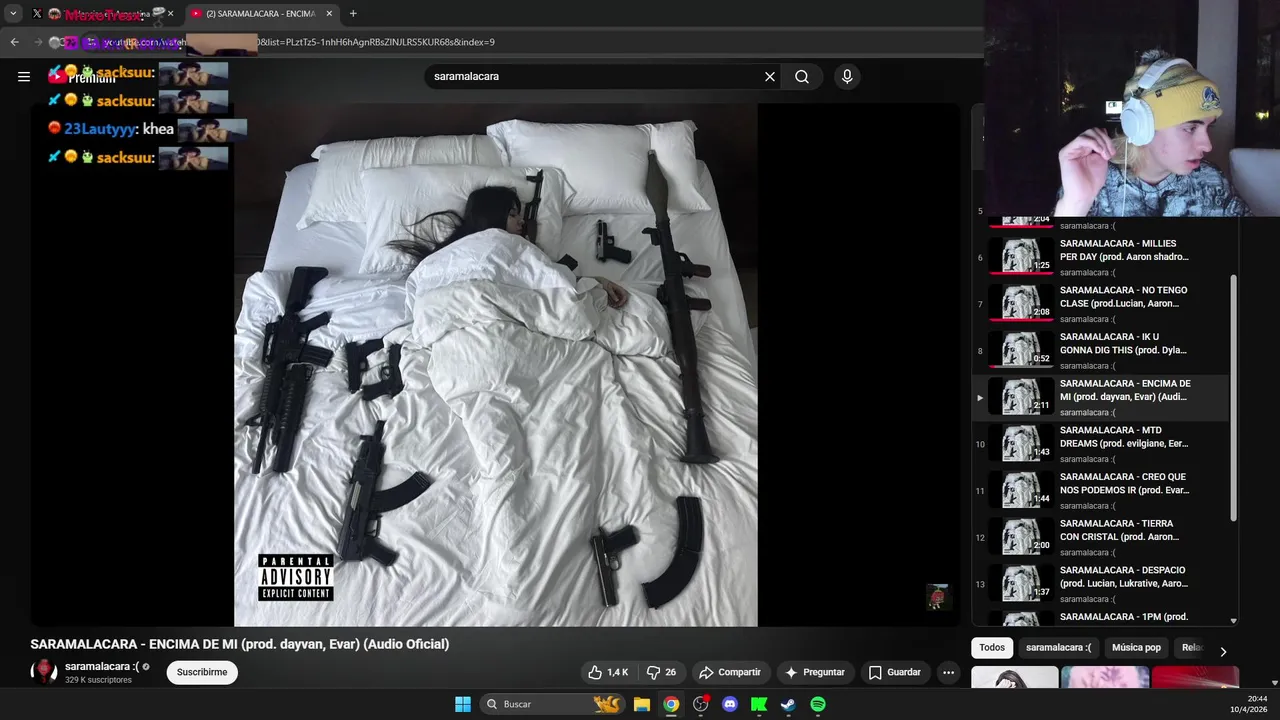This screenshot has width=1280, height=720.
Task: Select the Todos filter chip
Action: tap(992, 648)
